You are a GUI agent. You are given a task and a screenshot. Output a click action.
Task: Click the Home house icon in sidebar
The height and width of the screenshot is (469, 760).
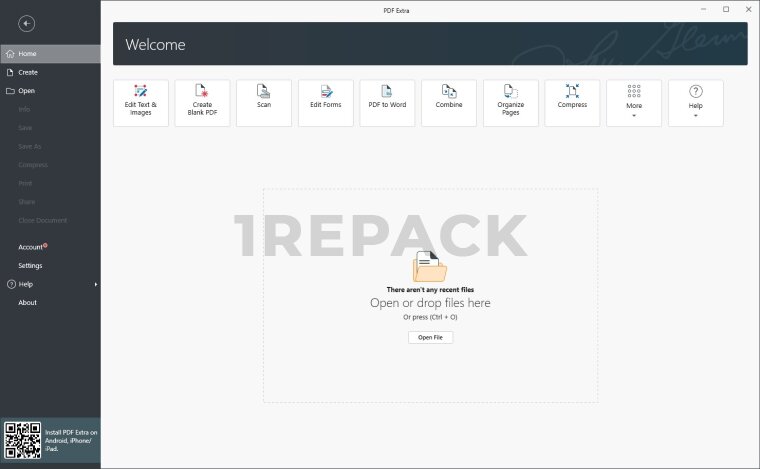[x=10, y=54]
